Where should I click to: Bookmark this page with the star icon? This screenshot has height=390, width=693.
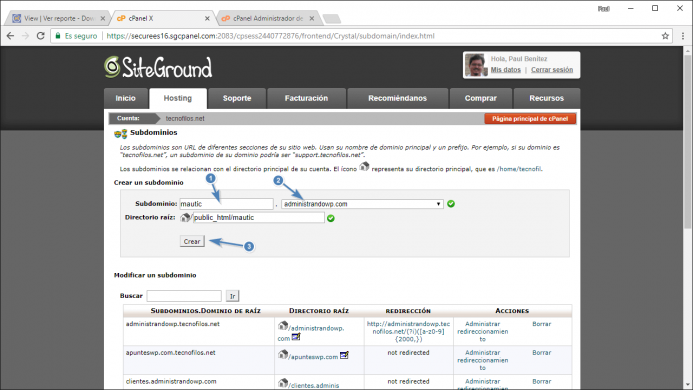[665, 36]
